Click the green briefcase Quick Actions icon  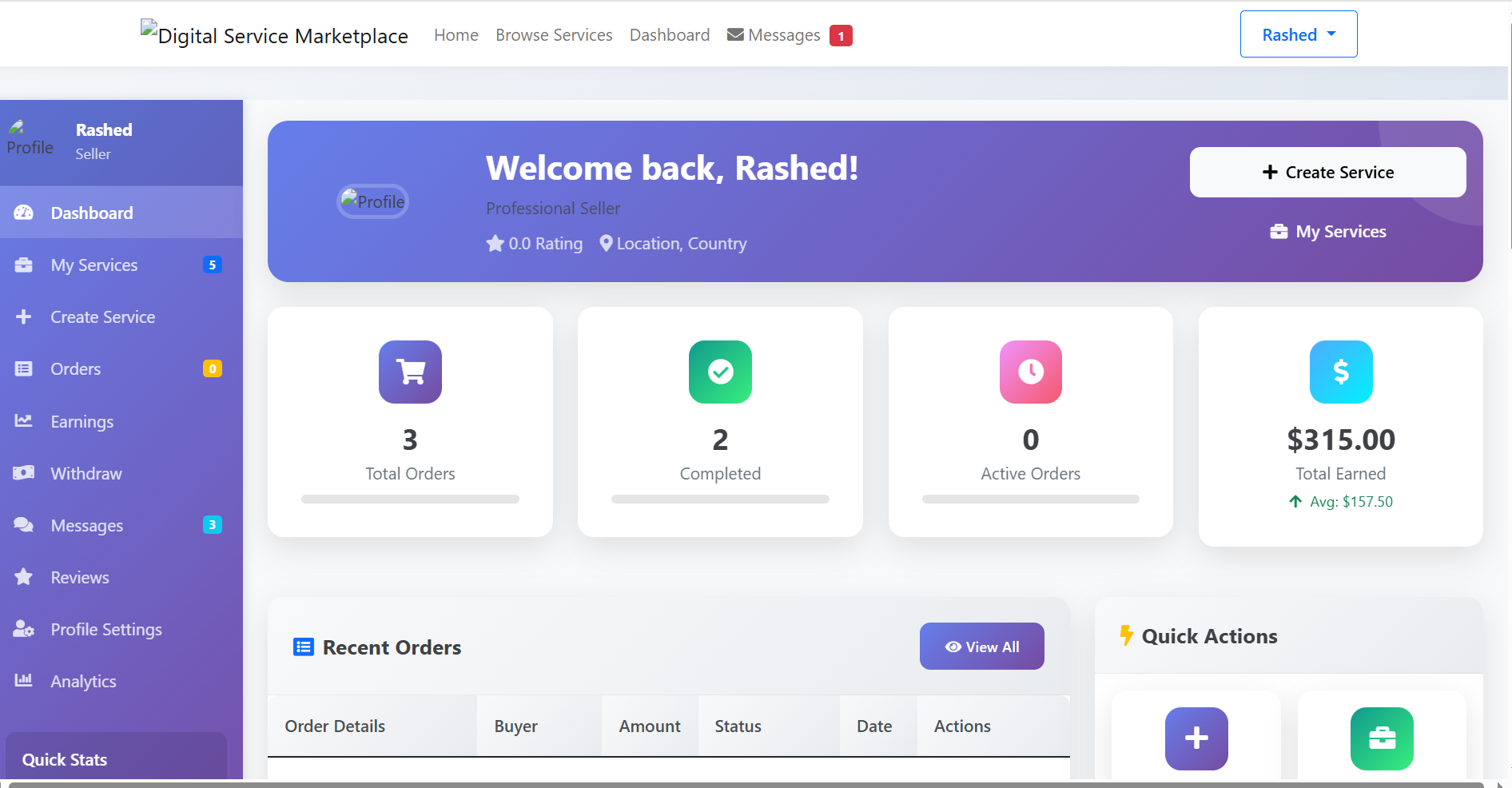[x=1381, y=738]
